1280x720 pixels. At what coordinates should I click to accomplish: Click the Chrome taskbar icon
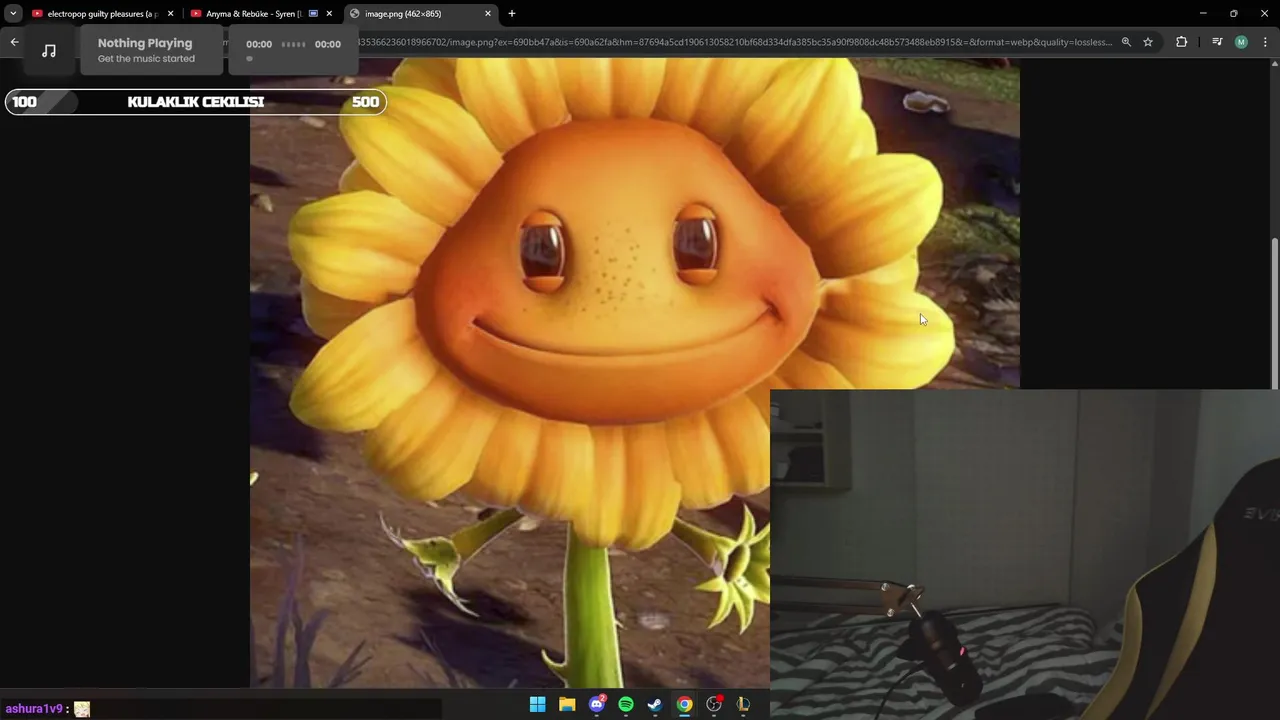click(x=684, y=705)
